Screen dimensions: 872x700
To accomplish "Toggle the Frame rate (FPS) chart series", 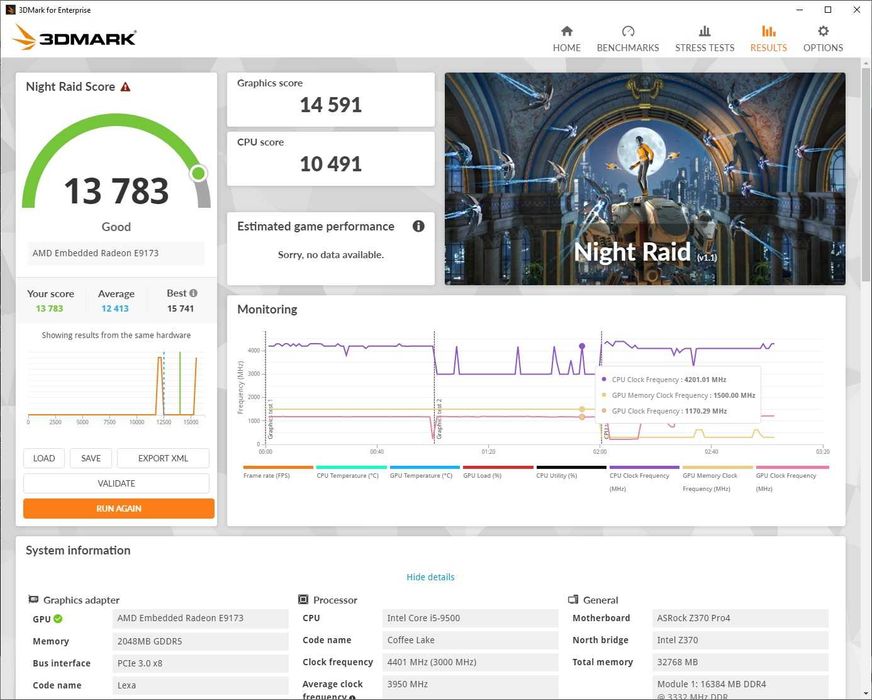I will pyautogui.click(x=278, y=471).
